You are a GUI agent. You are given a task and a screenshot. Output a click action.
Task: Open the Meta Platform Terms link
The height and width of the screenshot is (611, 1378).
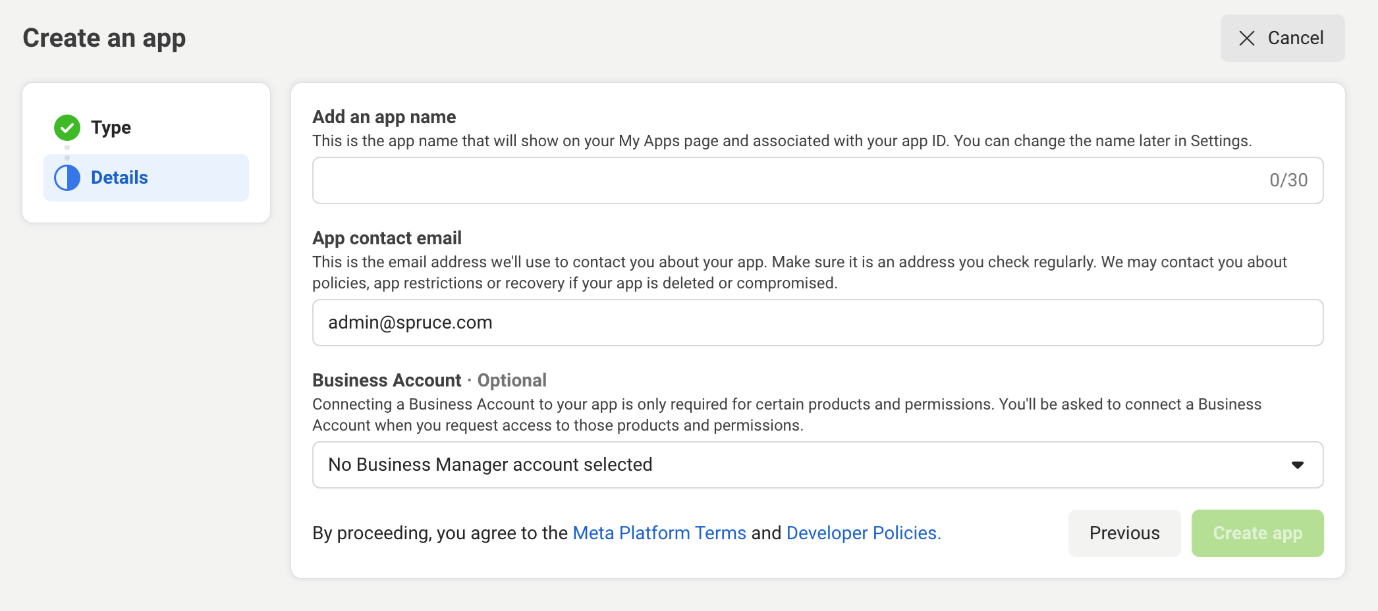tap(659, 533)
